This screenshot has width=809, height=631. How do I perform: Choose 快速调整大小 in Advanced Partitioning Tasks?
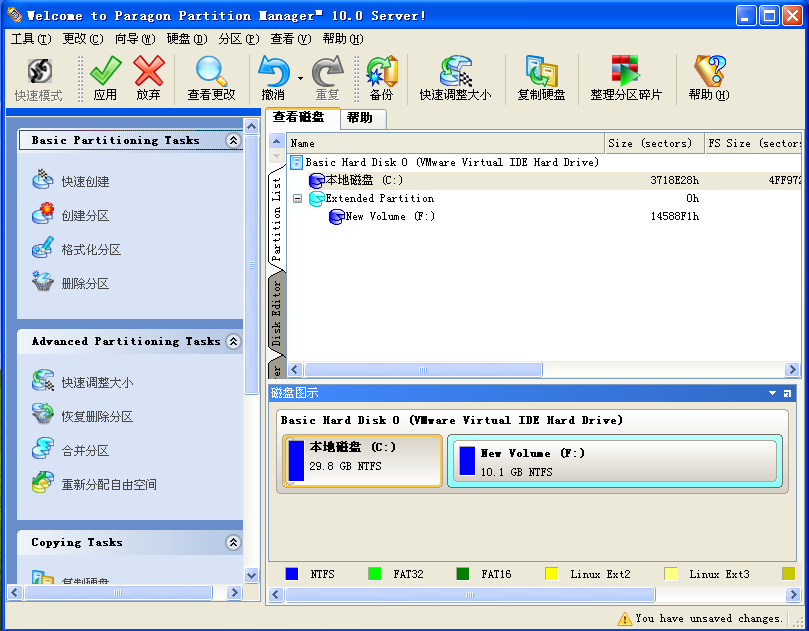pos(83,382)
